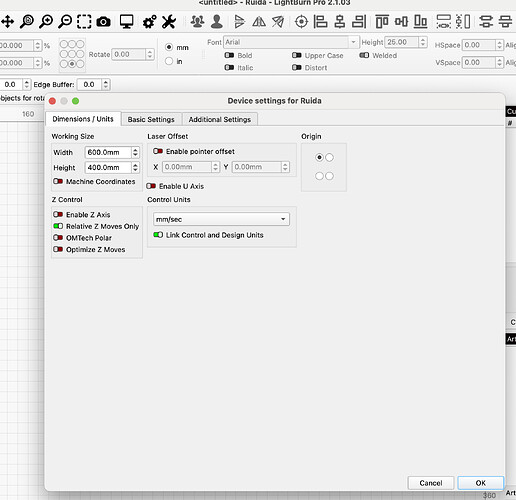Select the bottom-right origin radio button
Image resolution: width=516 pixels, height=500 pixels.
point(329,176)
